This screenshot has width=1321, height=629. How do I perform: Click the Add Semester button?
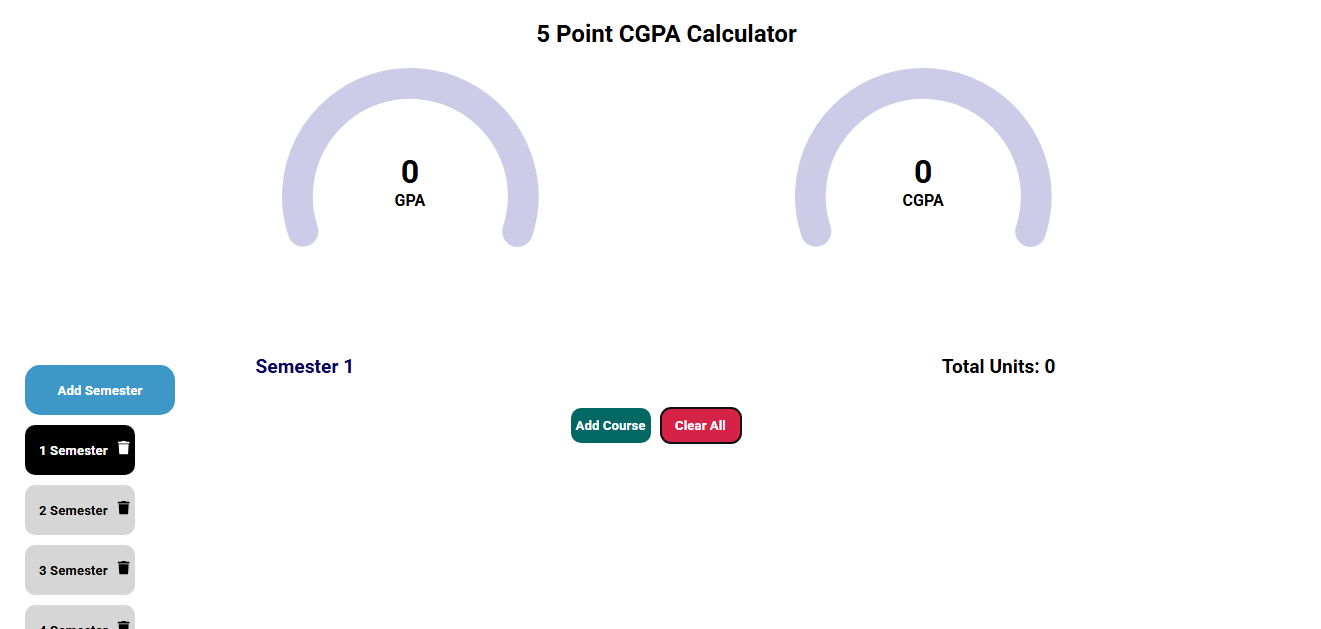coord(100,390)
